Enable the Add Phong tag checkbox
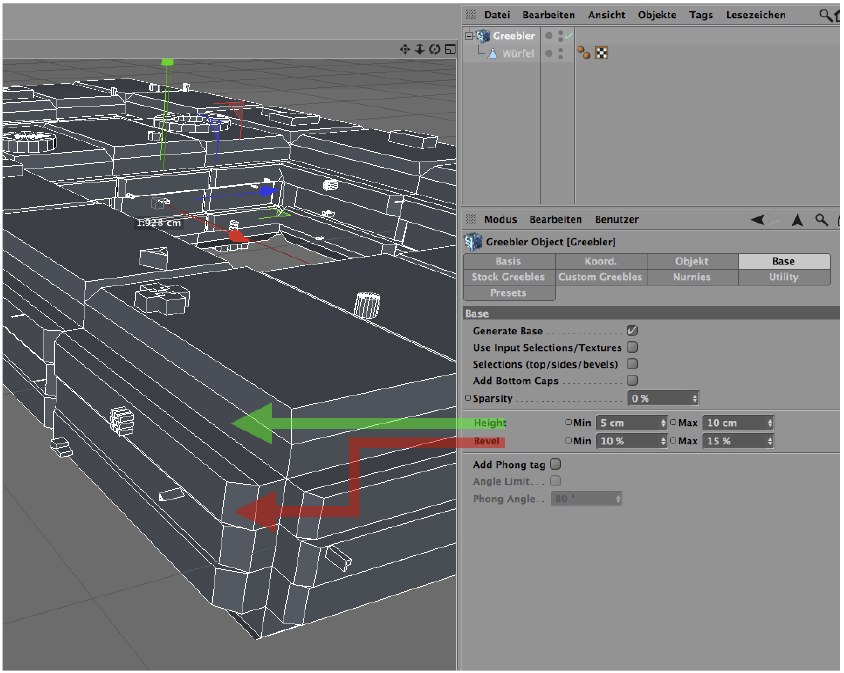Screen dimensions: 844x673 [x=556, y=464]
